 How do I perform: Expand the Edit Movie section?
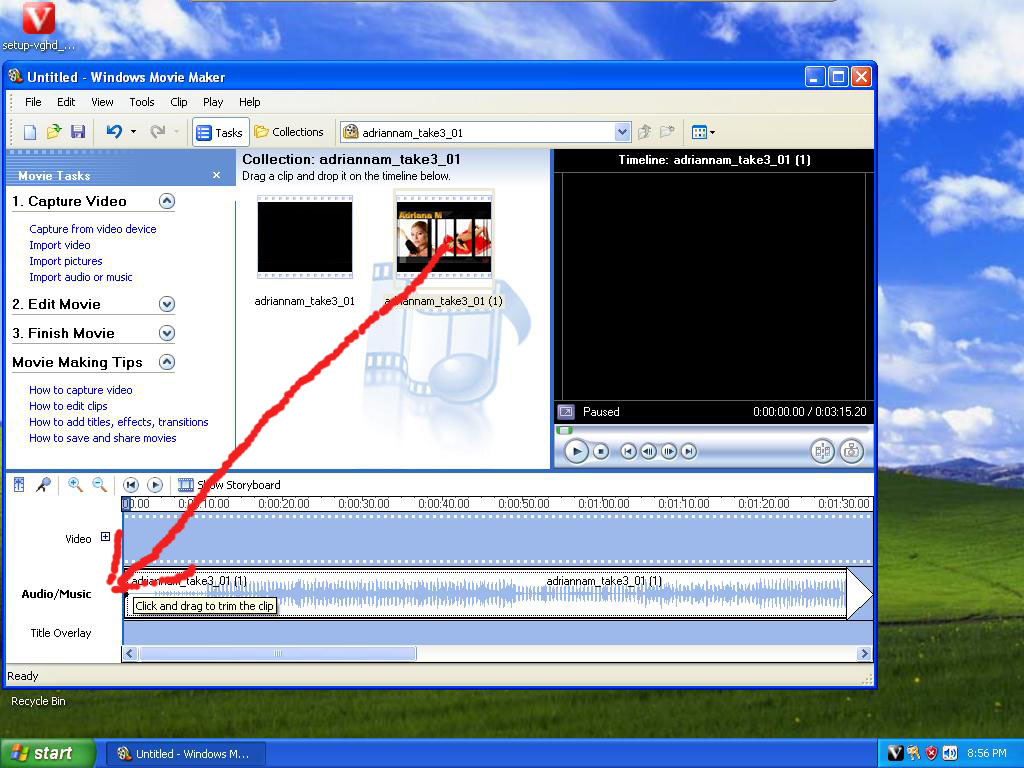167,304
